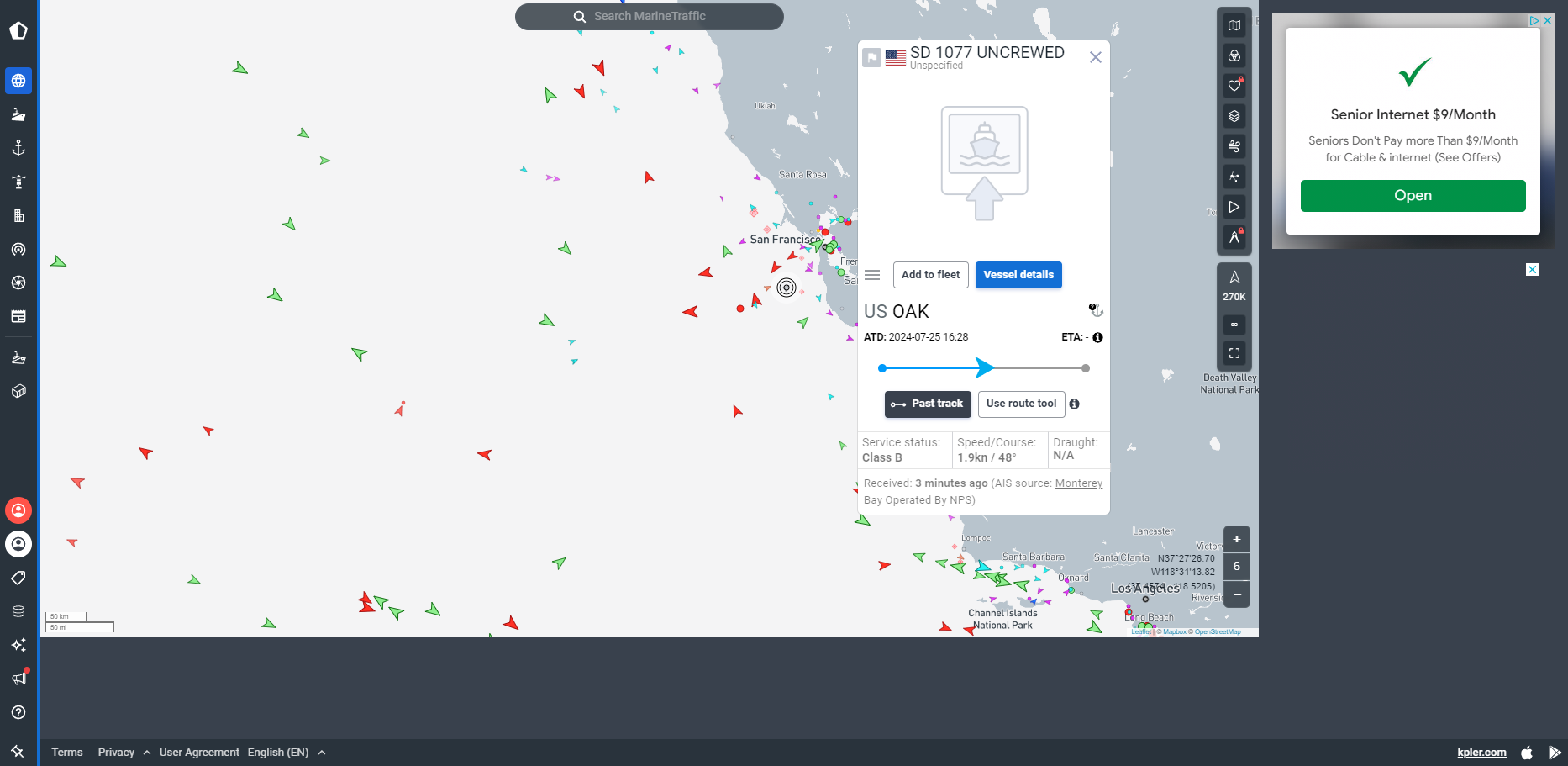Open My Fleets heart icon
Image resolution: width=1568 pixels, height=766 pixels.
[1234, 86]
